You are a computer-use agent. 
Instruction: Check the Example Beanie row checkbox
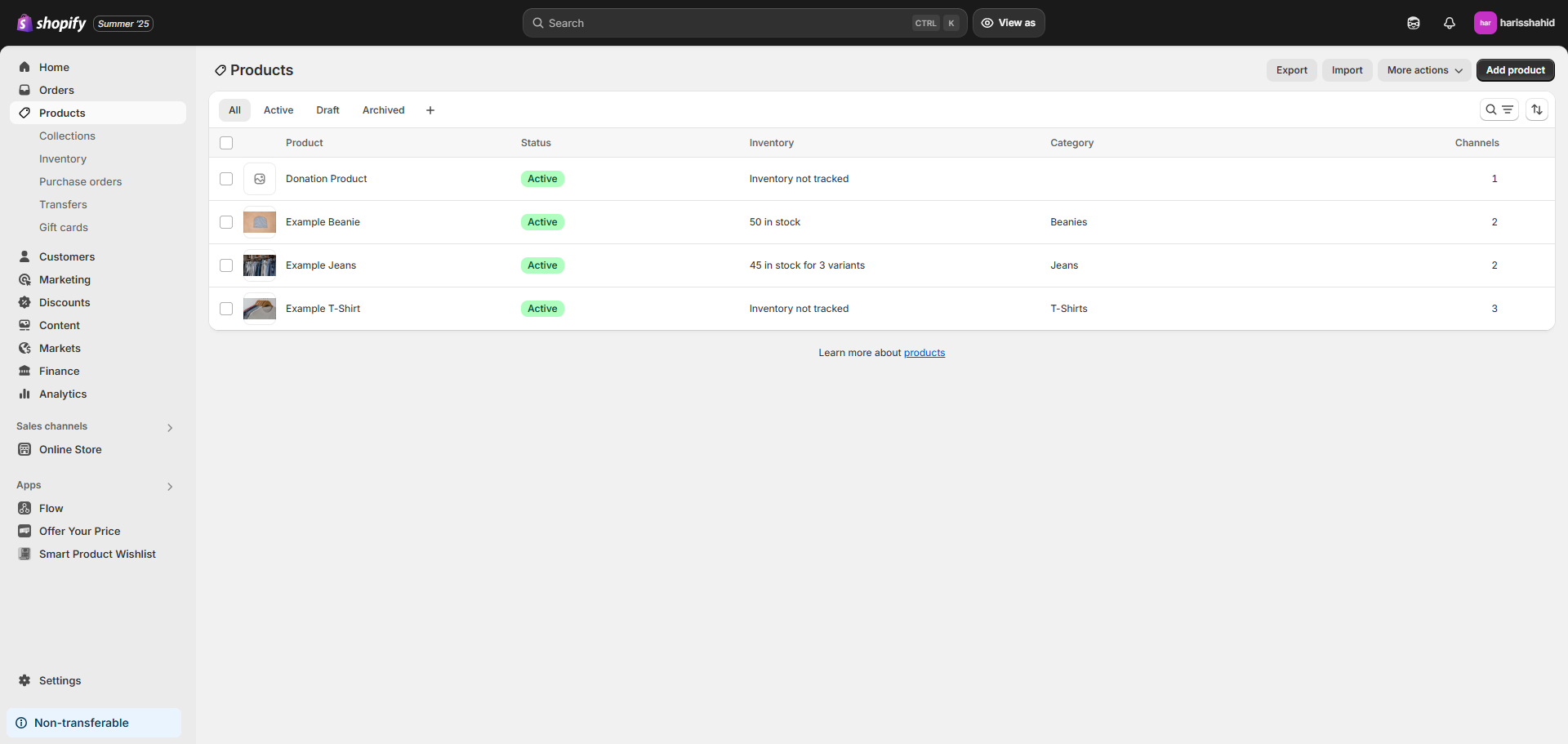(226, 222)
